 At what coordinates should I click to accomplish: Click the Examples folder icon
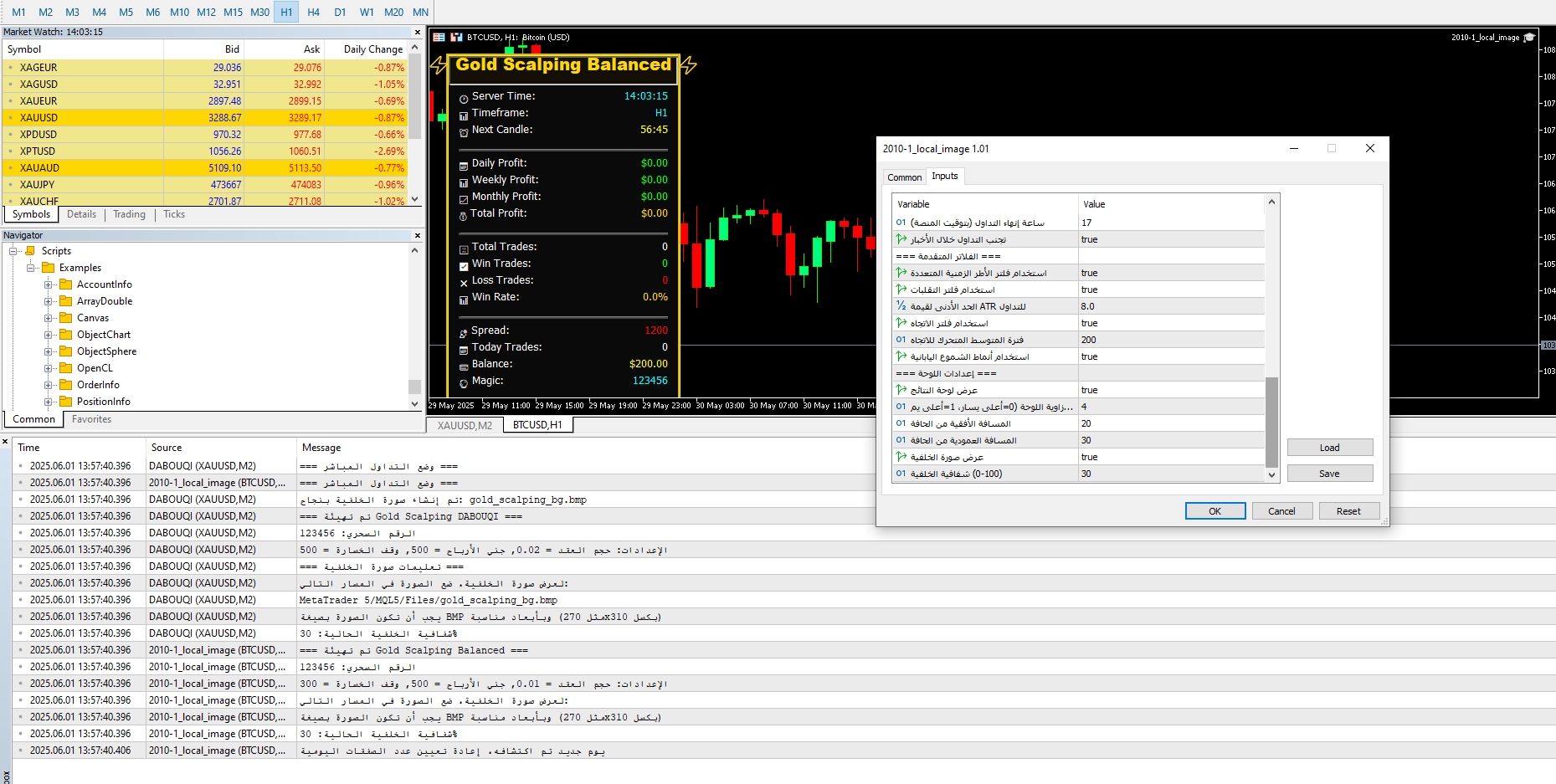49,268
